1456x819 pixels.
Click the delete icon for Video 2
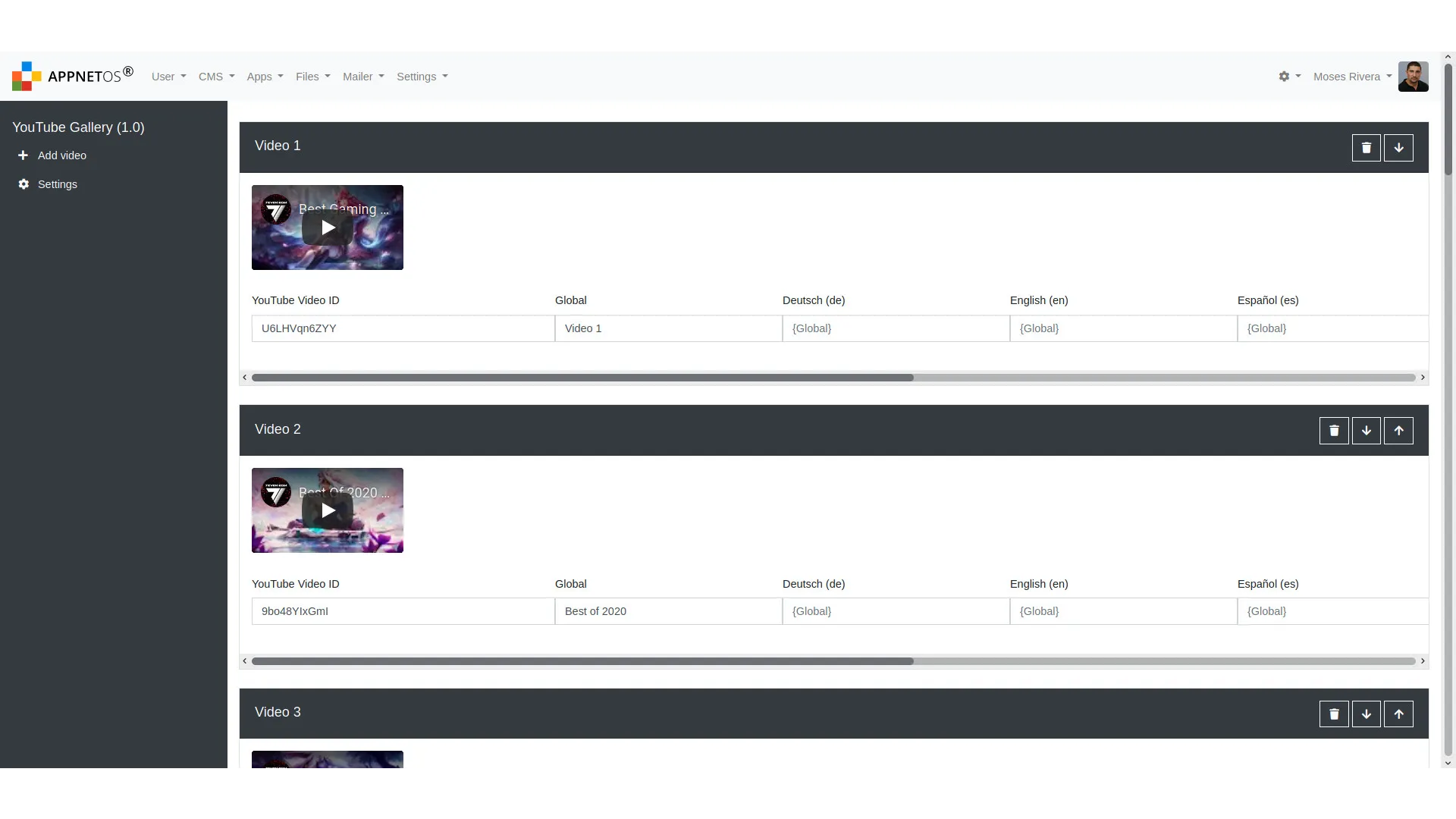tap(1334, 430)
